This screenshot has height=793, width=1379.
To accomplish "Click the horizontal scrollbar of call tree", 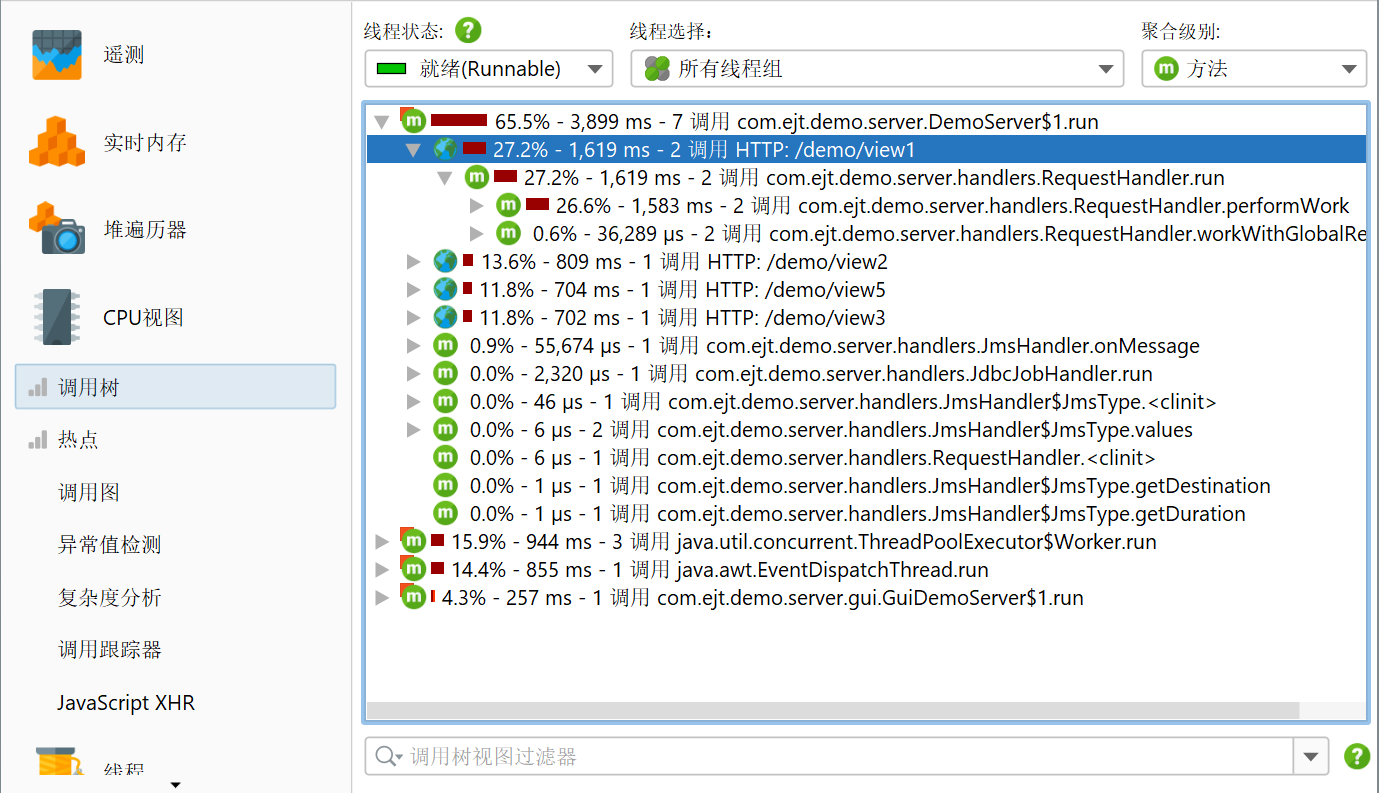I will (x=832, y=710).
